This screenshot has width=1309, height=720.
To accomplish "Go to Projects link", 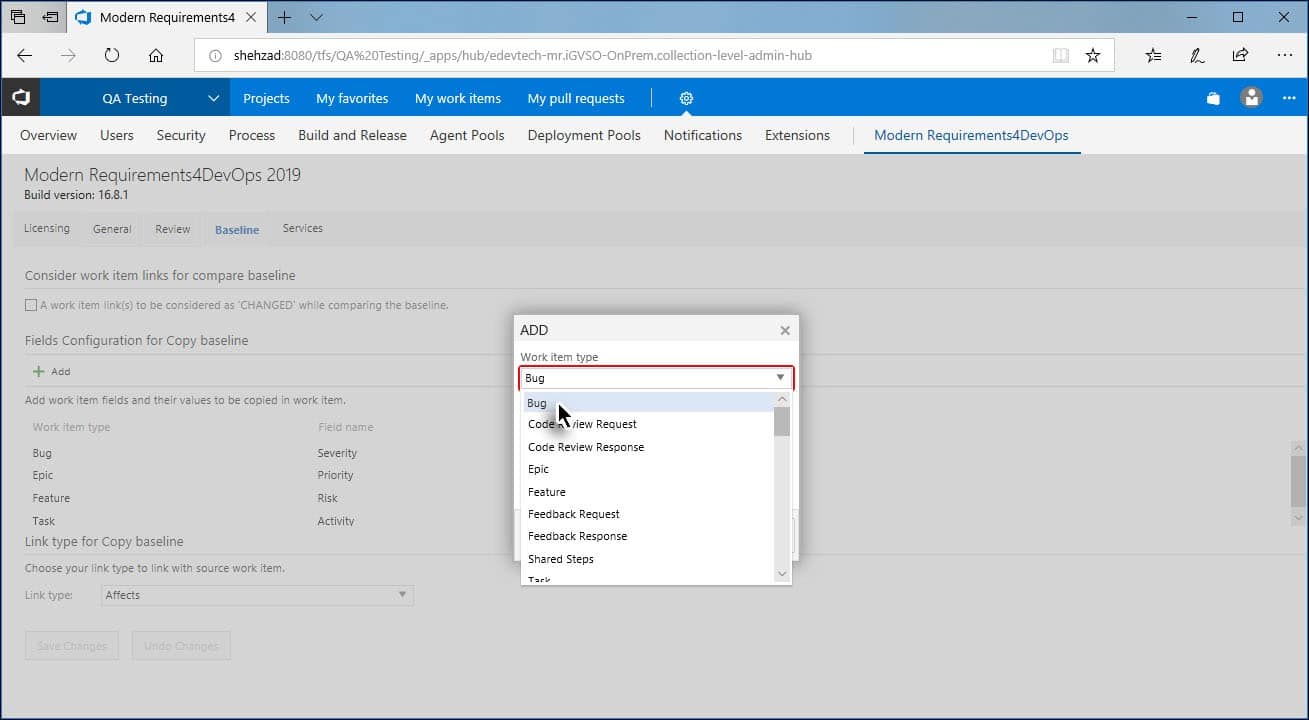I will tap(266, 98).
